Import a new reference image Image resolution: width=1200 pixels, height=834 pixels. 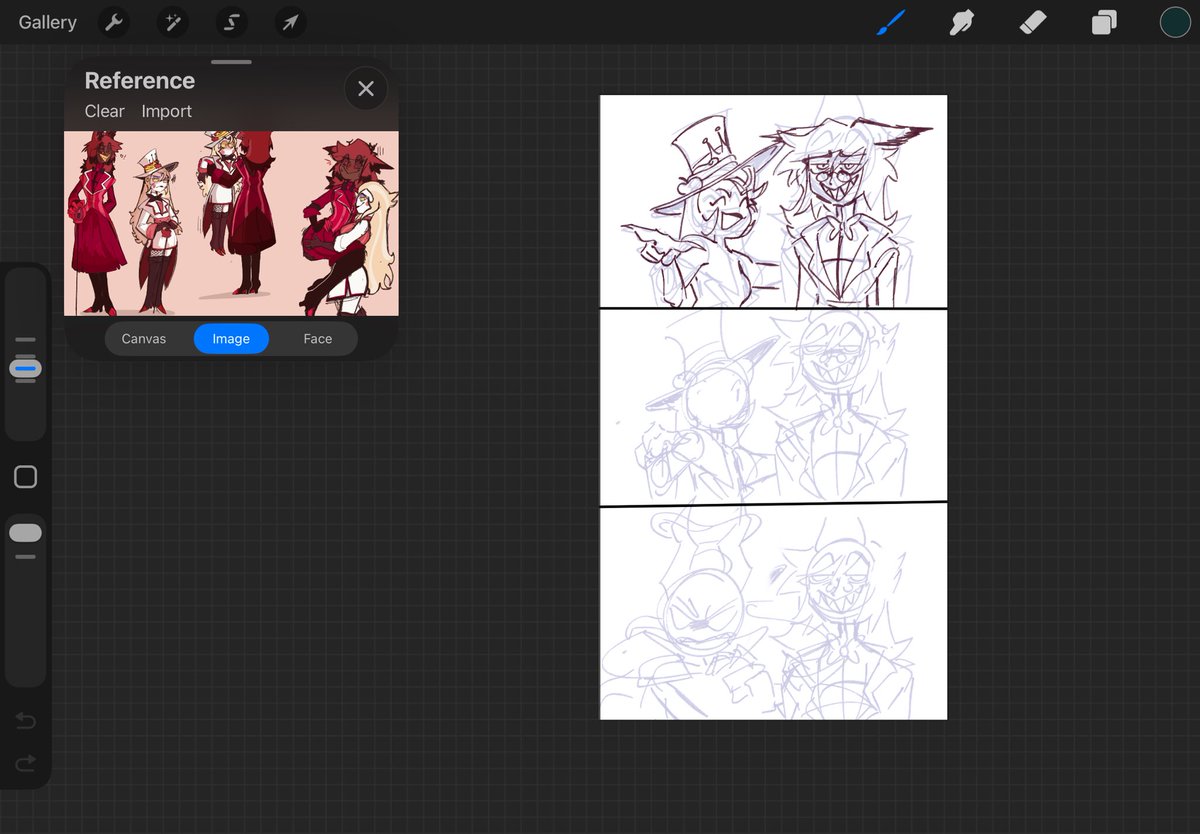point(166,111)
